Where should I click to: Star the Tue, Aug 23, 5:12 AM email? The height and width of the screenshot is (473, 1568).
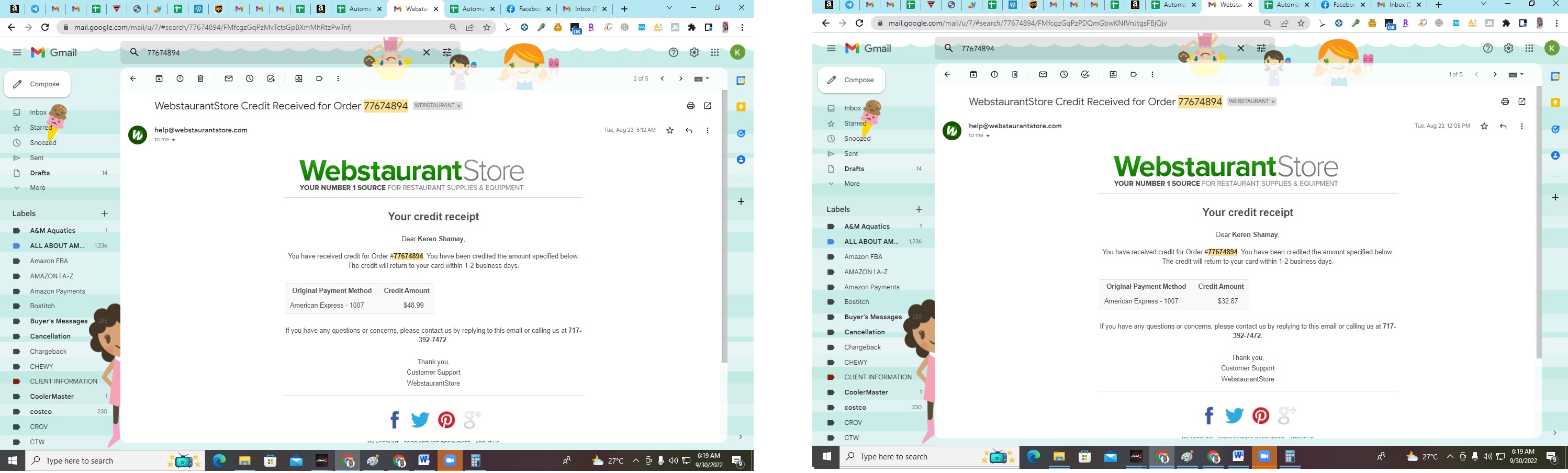point(669,130)
